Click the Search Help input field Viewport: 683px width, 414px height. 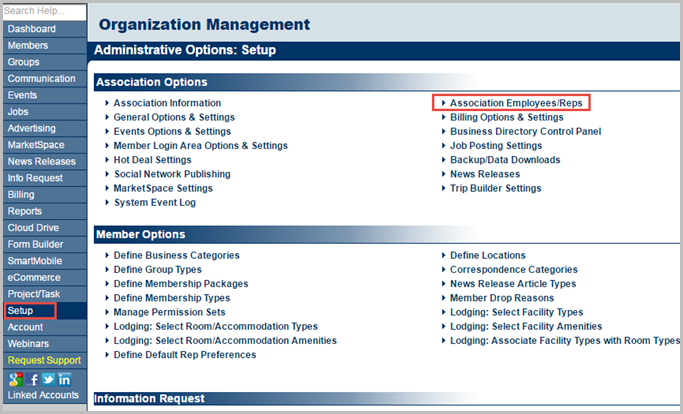tap(44, 11)
